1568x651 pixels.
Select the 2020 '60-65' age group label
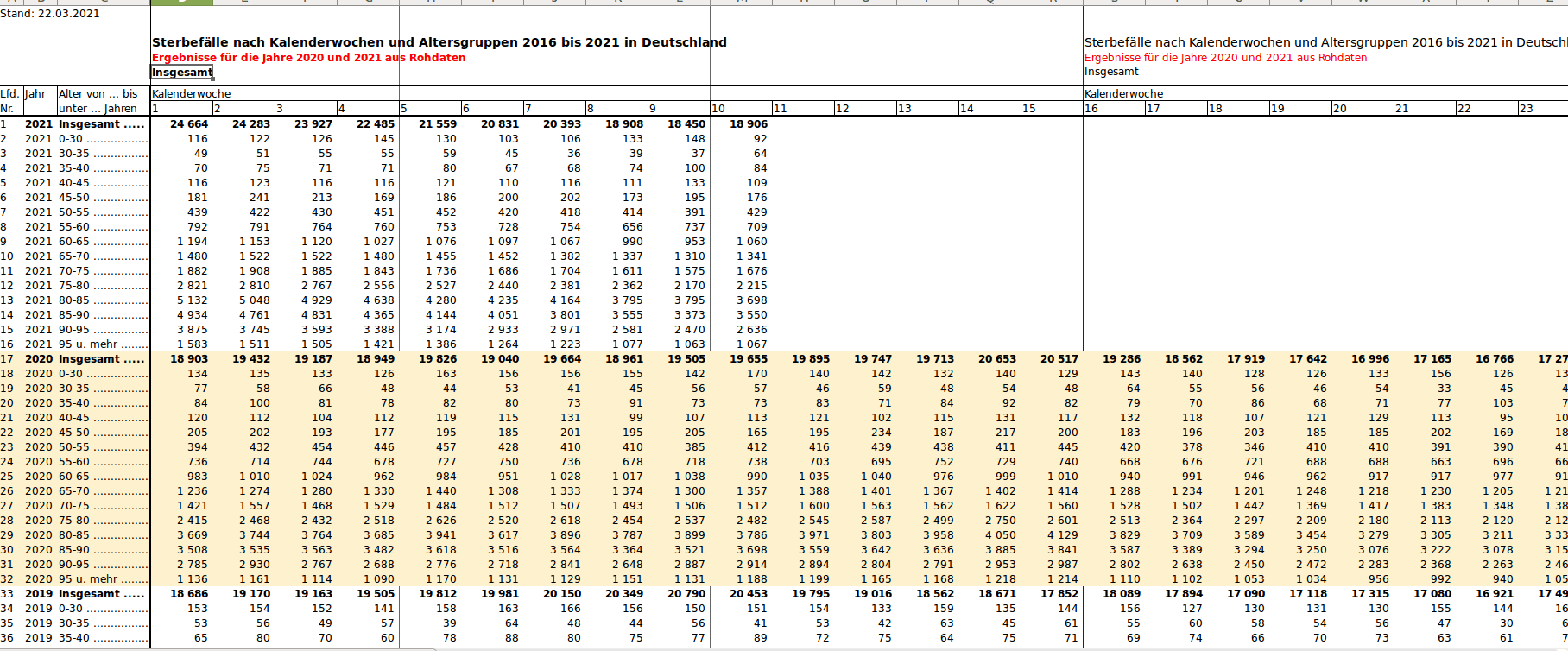click(x=104, y=477)
